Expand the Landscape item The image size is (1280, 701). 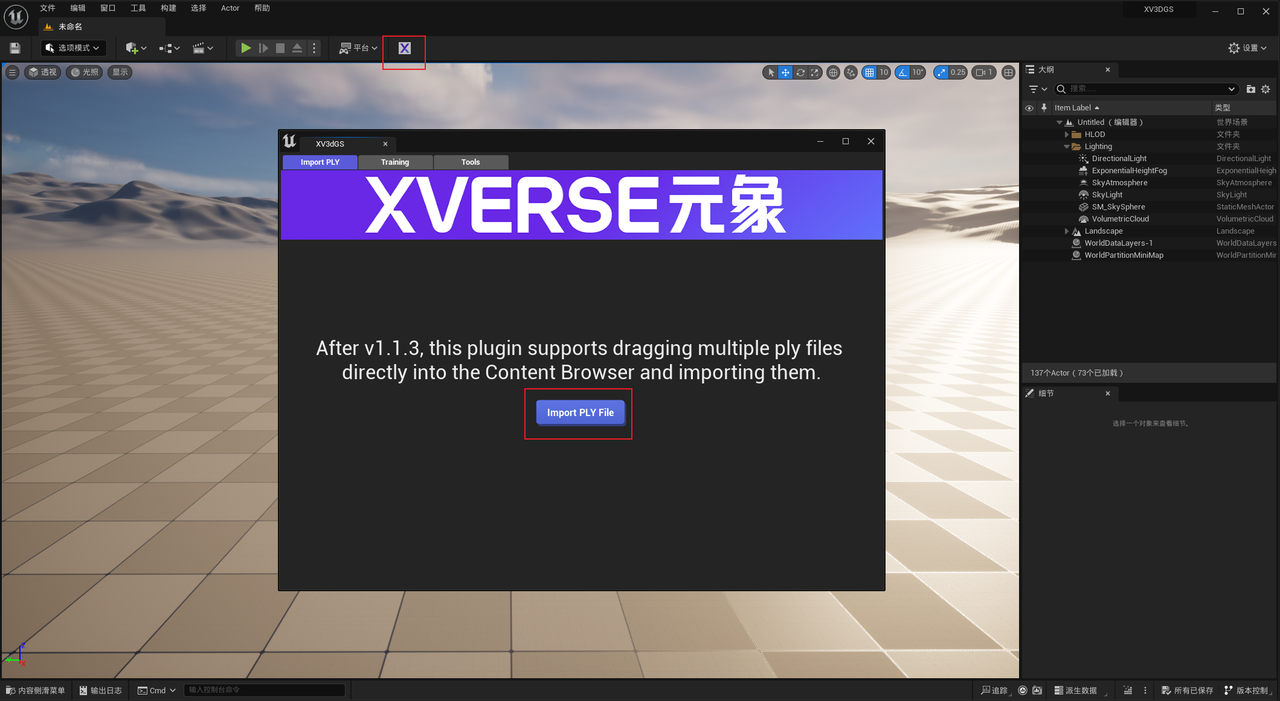pyautogui.click(x=1067, y=231)
